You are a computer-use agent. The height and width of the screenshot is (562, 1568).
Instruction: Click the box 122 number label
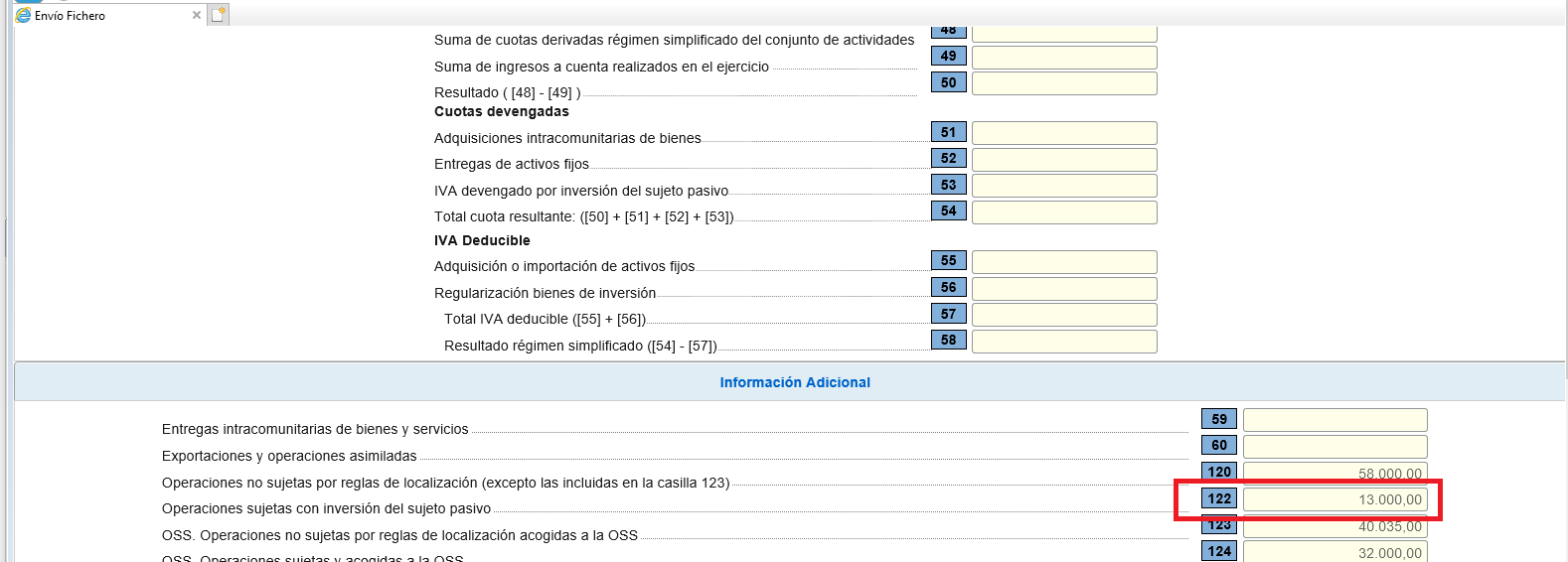tap(1219, 499)
